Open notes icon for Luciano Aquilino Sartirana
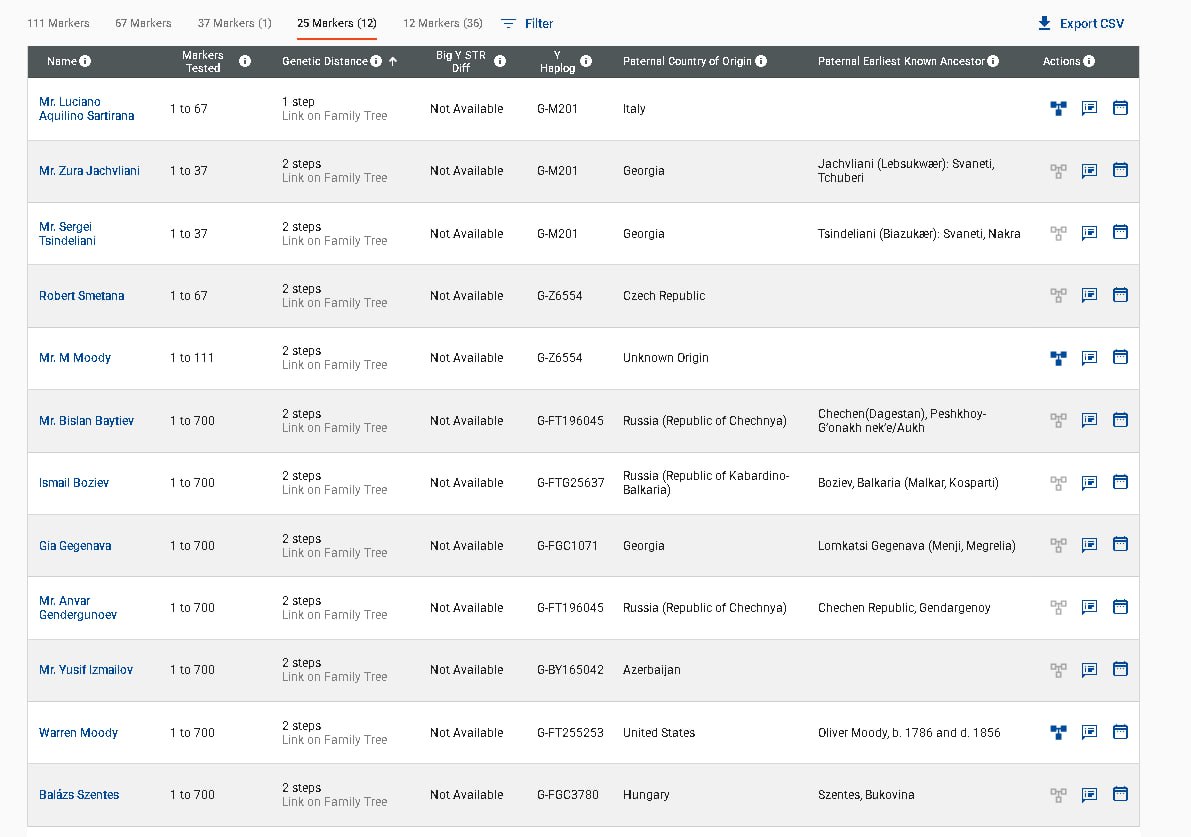The image size is (1191, 837). tap(1089, 108)
